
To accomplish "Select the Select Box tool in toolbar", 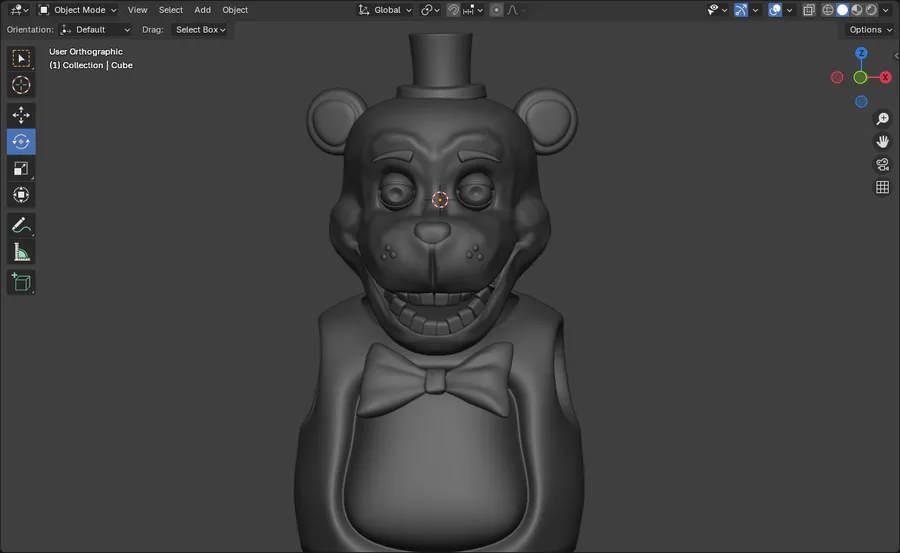I will coord(21,59).
